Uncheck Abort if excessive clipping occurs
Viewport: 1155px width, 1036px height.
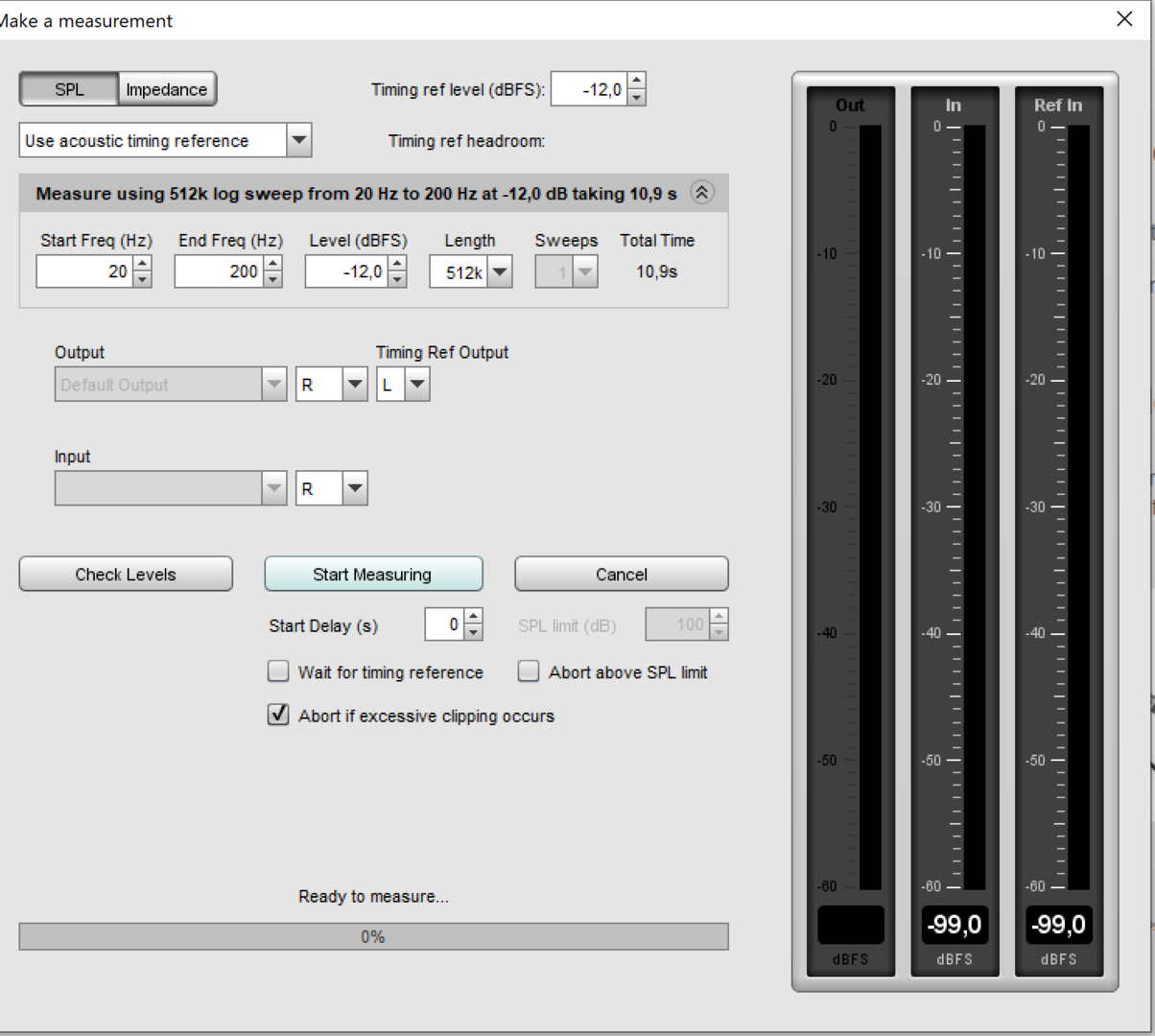pyautogui.click(x=278, y=716)
